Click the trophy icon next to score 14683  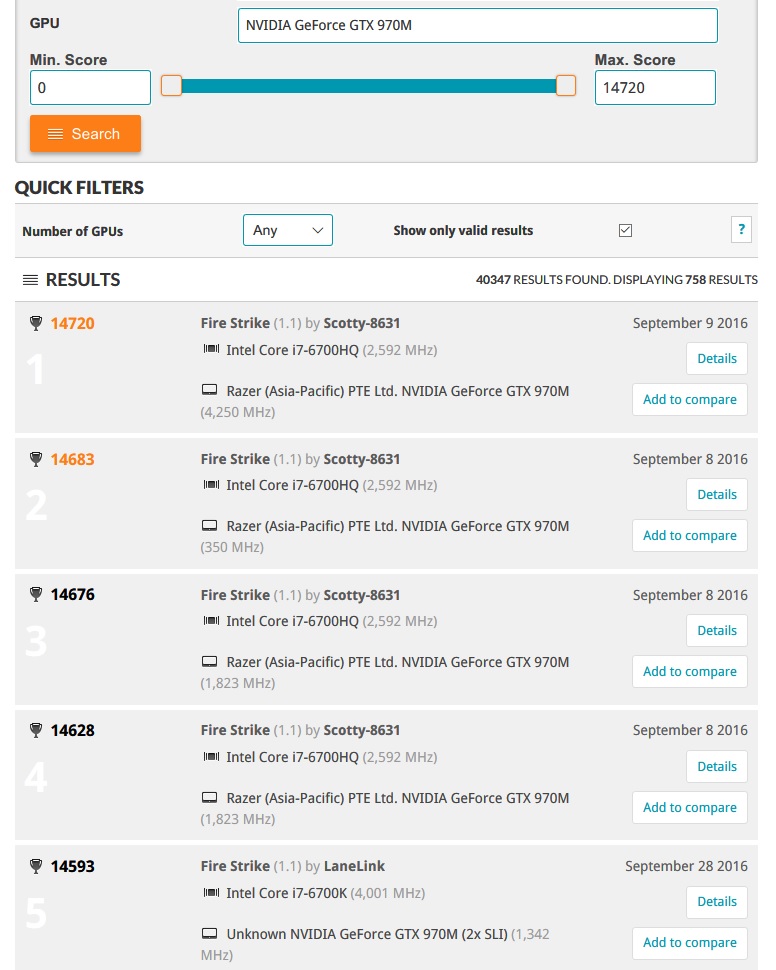(36, 459)
